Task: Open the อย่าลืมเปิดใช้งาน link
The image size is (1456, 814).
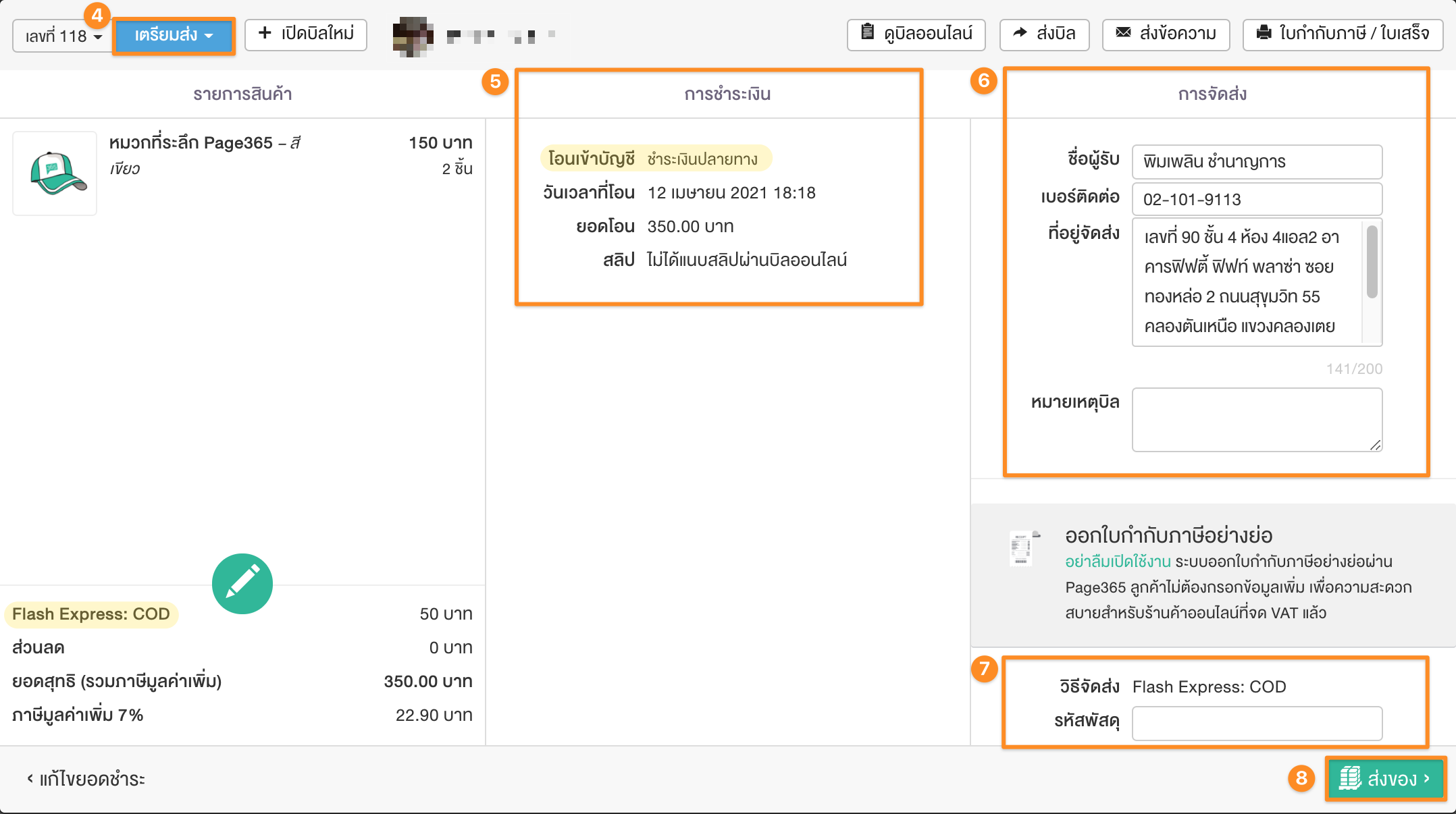Action: pos(1118,562)
